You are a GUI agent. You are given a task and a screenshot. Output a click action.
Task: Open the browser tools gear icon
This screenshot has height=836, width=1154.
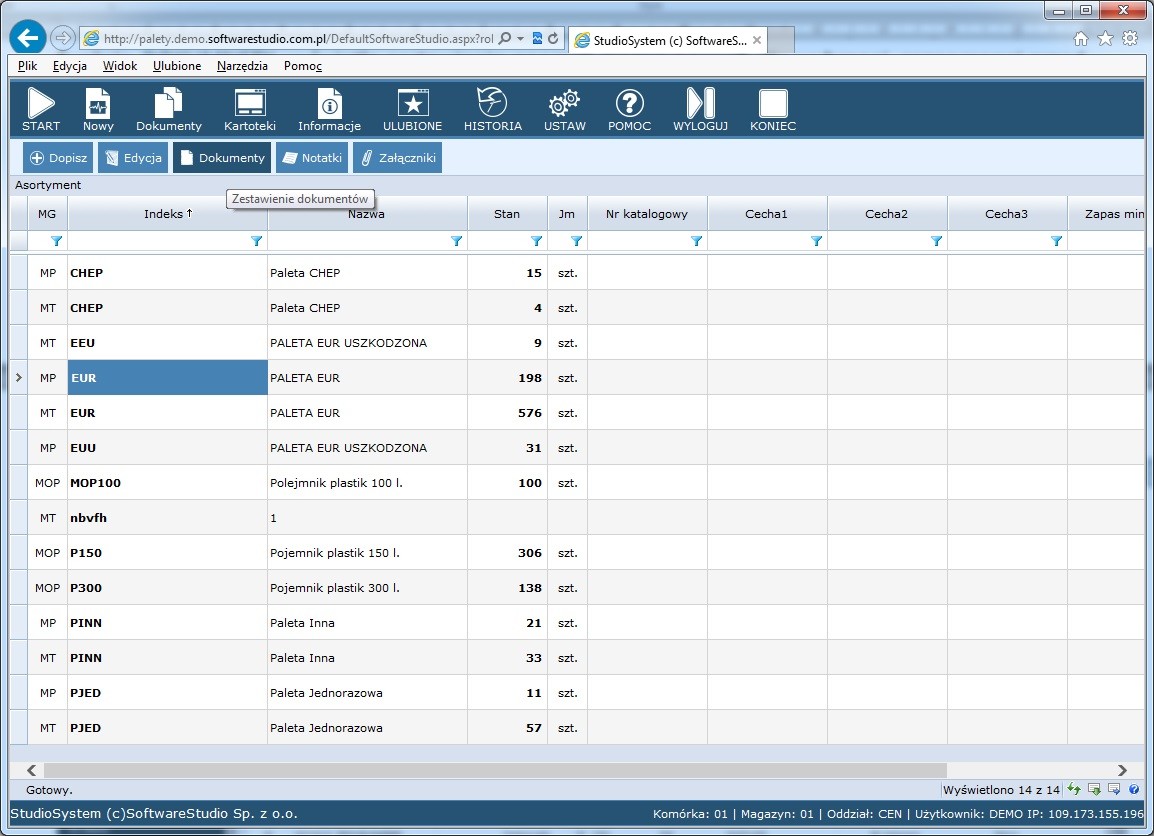pyautogui.click(x=1130, y=39)
